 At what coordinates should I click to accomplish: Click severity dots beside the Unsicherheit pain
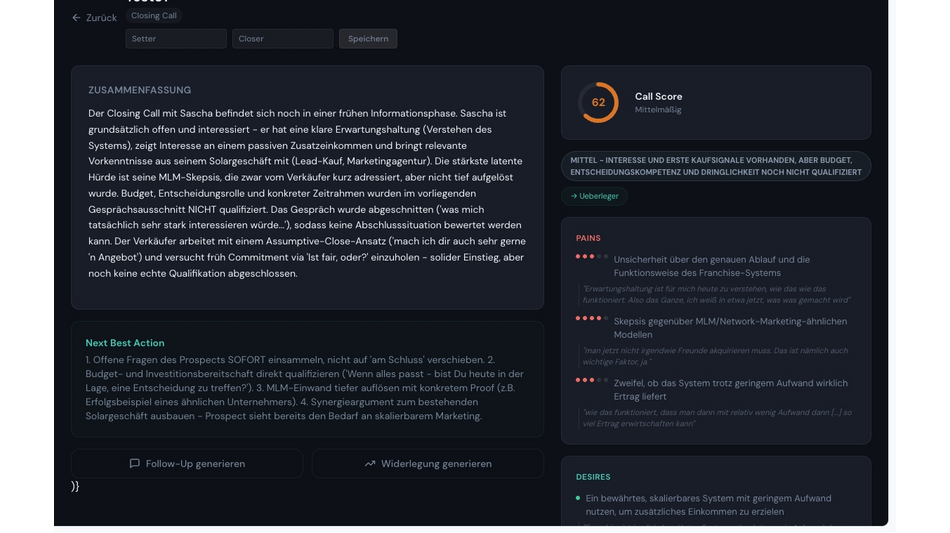(591, 257)
